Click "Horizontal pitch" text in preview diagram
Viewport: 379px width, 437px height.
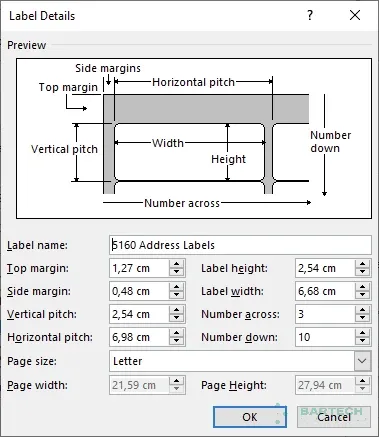click(193, 82)
